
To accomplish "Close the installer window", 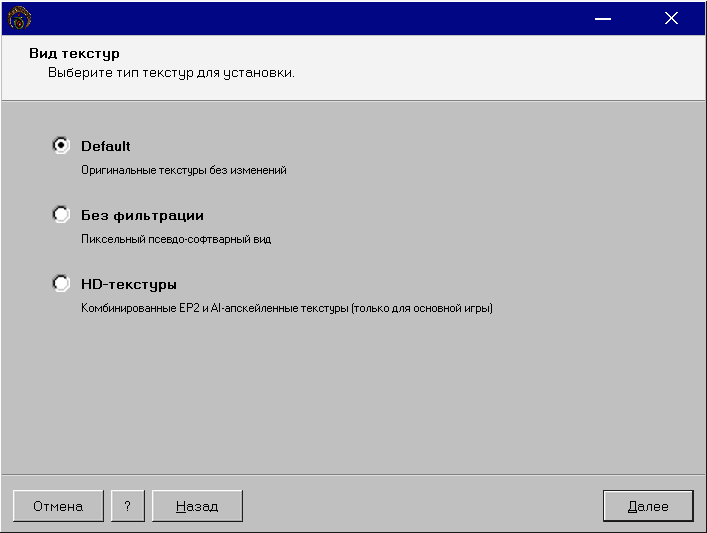I will 671,18.
